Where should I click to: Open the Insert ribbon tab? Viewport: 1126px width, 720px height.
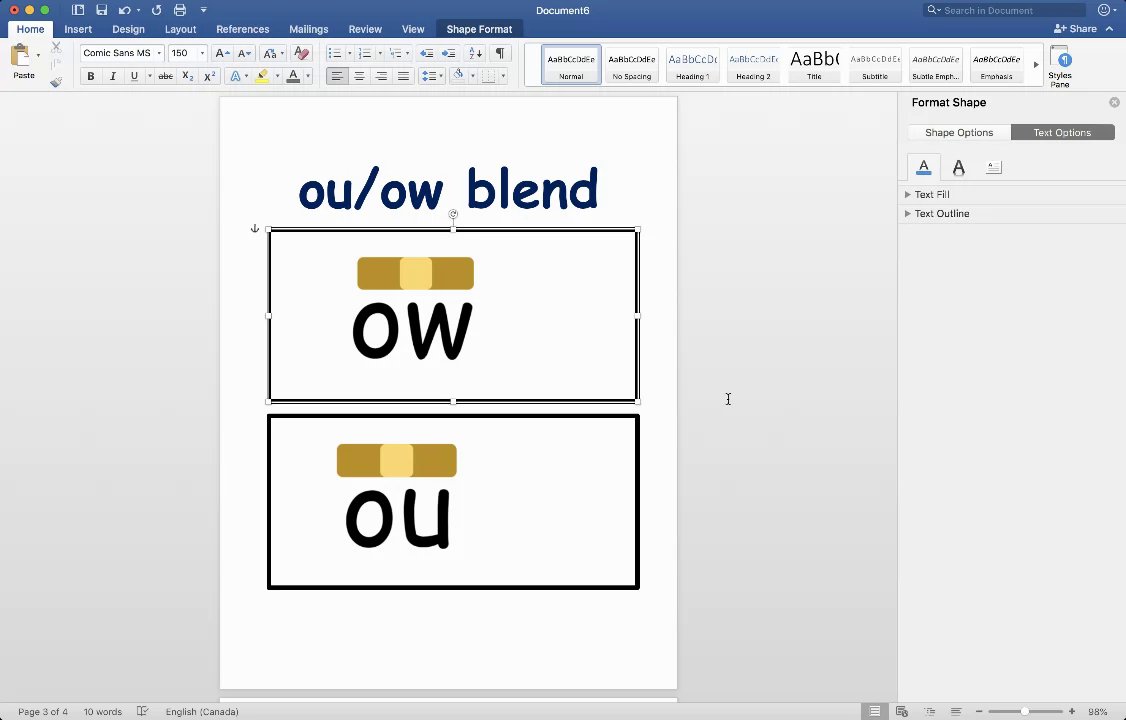click(78, 29)
